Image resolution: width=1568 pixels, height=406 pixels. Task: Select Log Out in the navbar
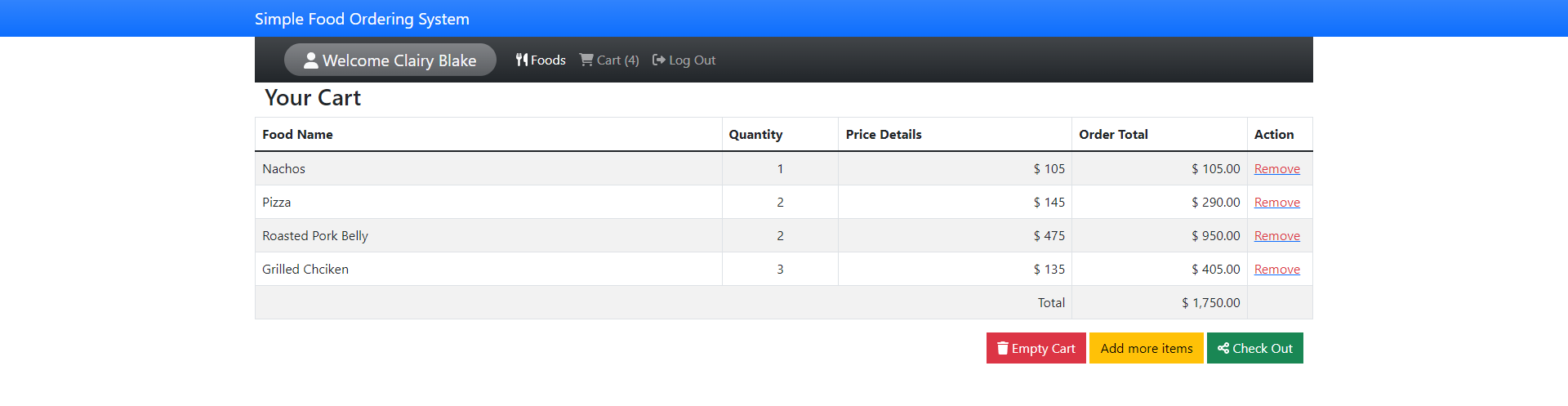[684, 60]
